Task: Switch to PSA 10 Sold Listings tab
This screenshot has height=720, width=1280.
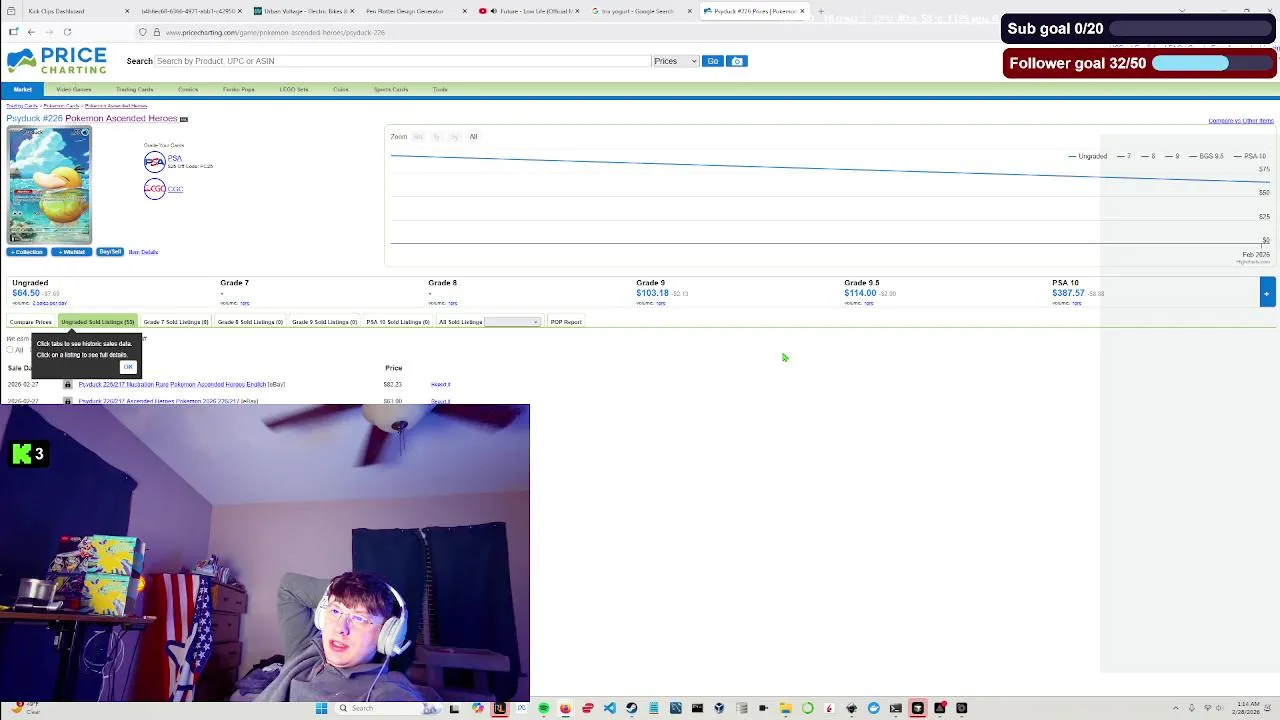Action: (398, 322)
